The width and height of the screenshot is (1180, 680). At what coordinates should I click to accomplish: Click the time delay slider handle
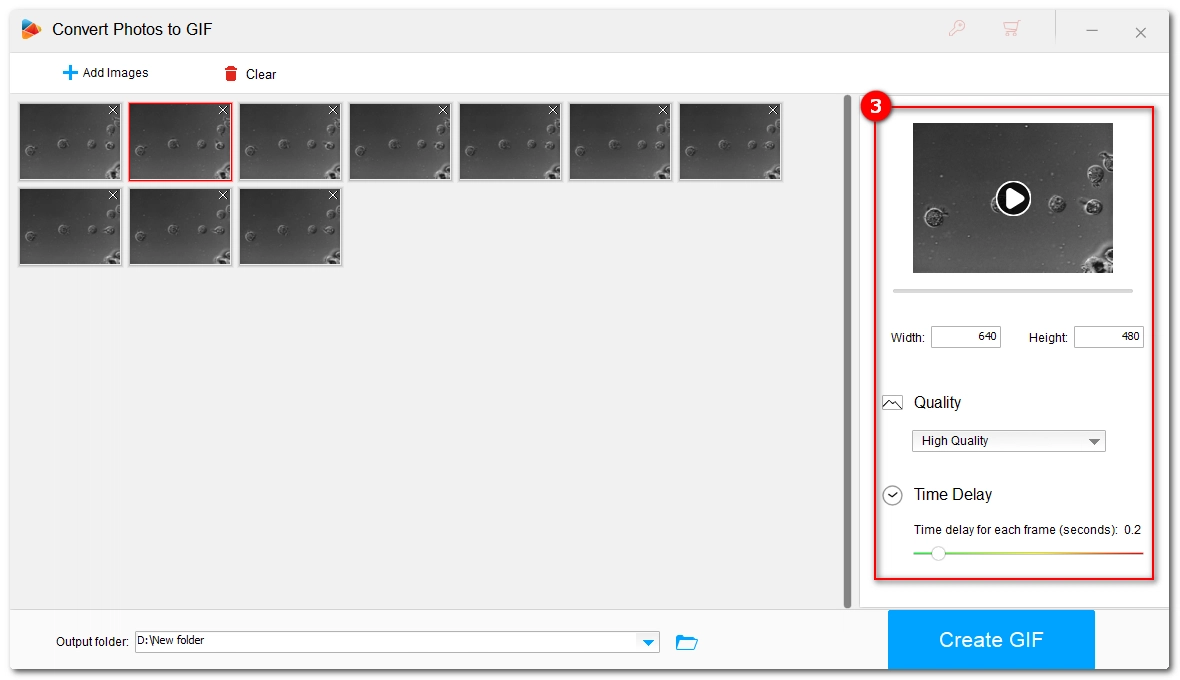938,553
